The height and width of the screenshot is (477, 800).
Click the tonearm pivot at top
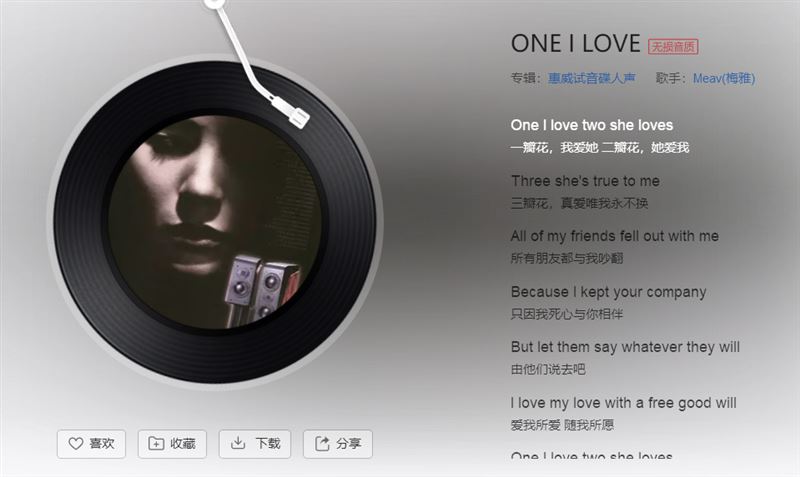tap(214, 3)
